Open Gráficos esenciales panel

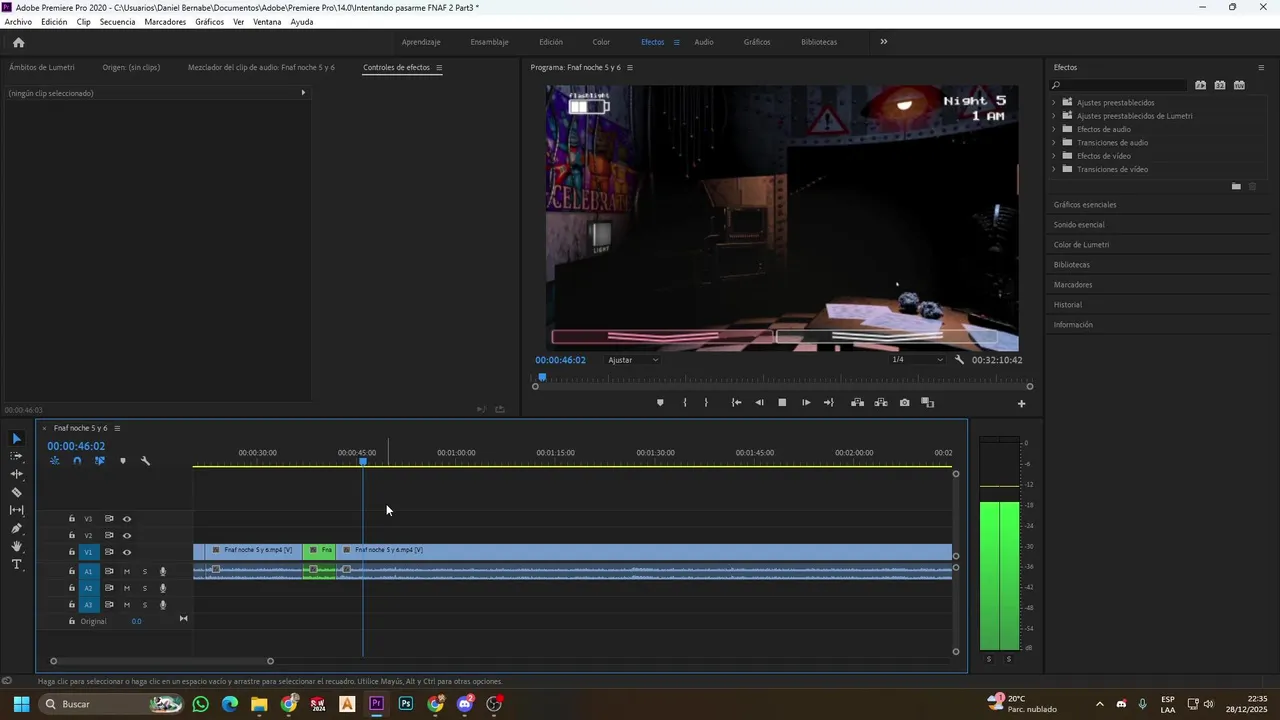click(x=1085, y=205)
